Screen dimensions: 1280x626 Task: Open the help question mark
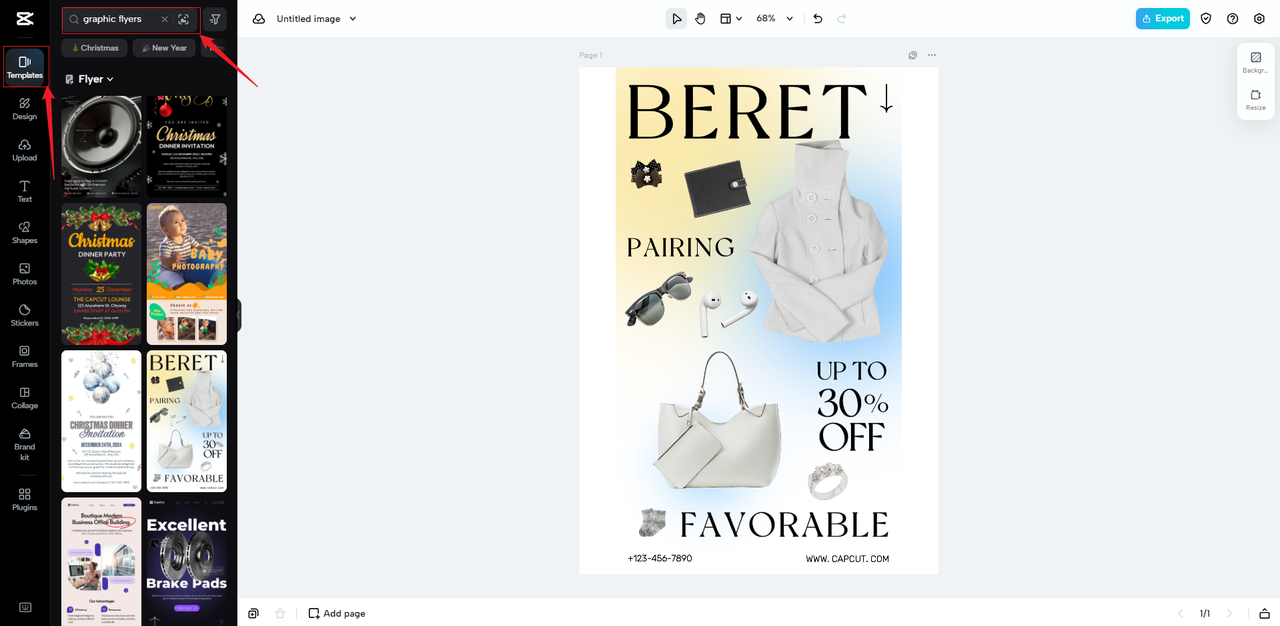coord(1232,19)
